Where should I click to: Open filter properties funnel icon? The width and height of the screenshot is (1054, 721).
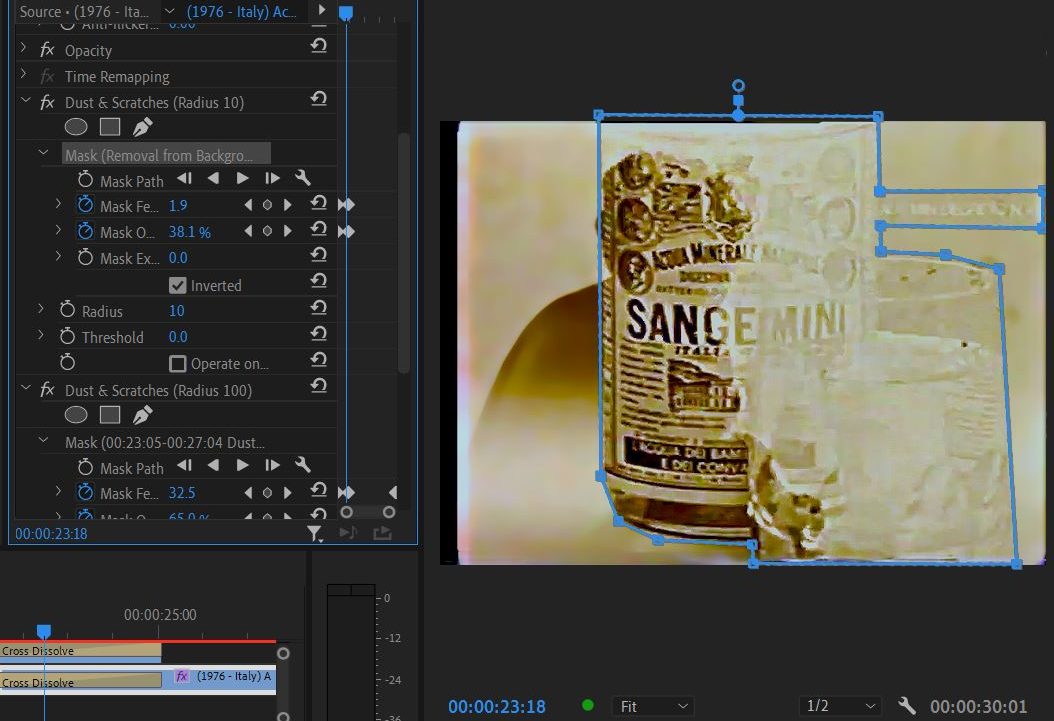pos(314,534)
